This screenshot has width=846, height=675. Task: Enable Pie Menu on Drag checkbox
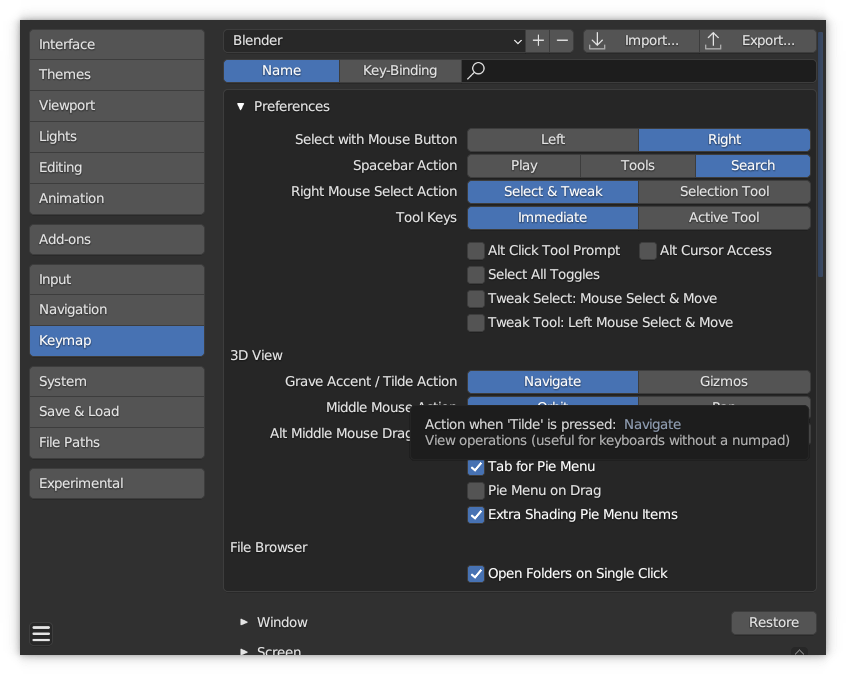coord(476,490)
